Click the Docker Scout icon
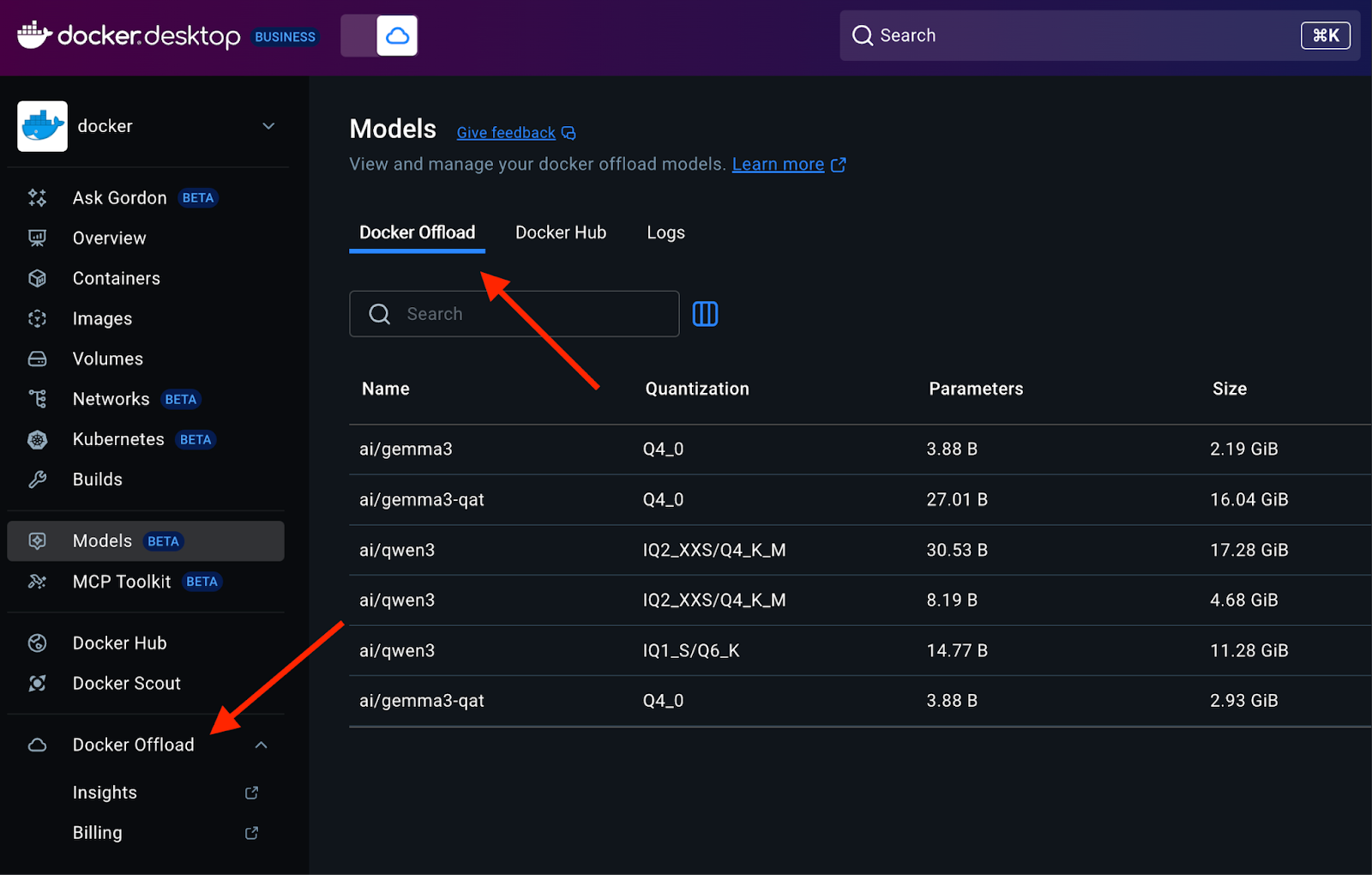This screenshot has height=875, width=1372. (37, 684)
